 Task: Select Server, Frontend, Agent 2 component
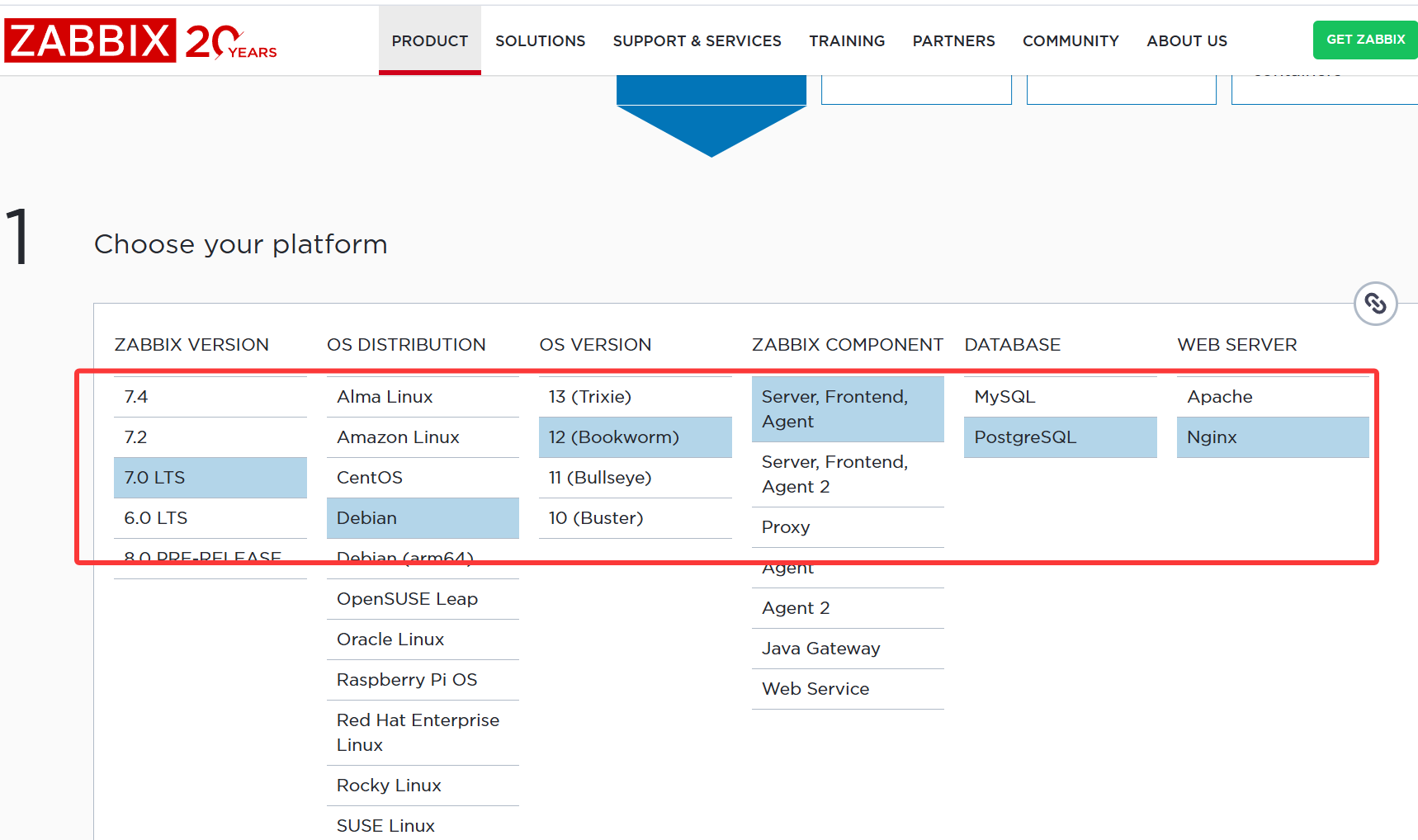(x=847, y=474)
